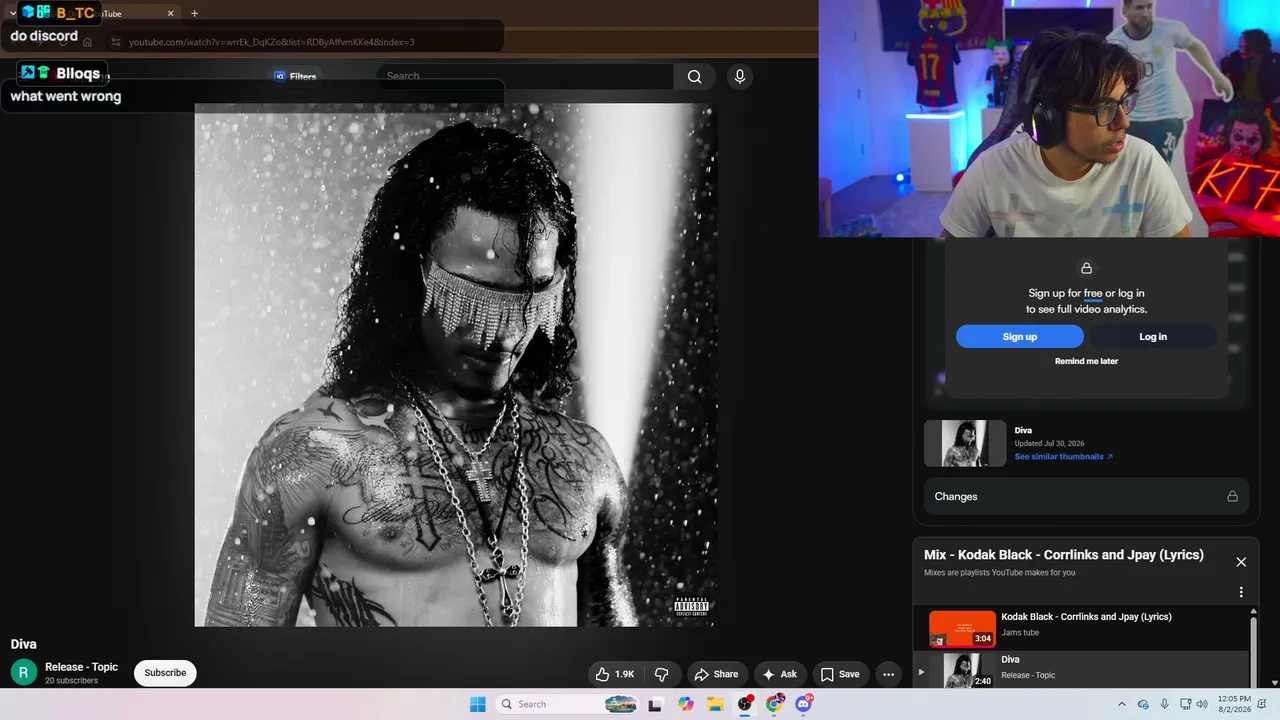The height and width of the screenshot is (720, 1280).
Task: Click the browser address bar URL
Action: tap(271, 42)
